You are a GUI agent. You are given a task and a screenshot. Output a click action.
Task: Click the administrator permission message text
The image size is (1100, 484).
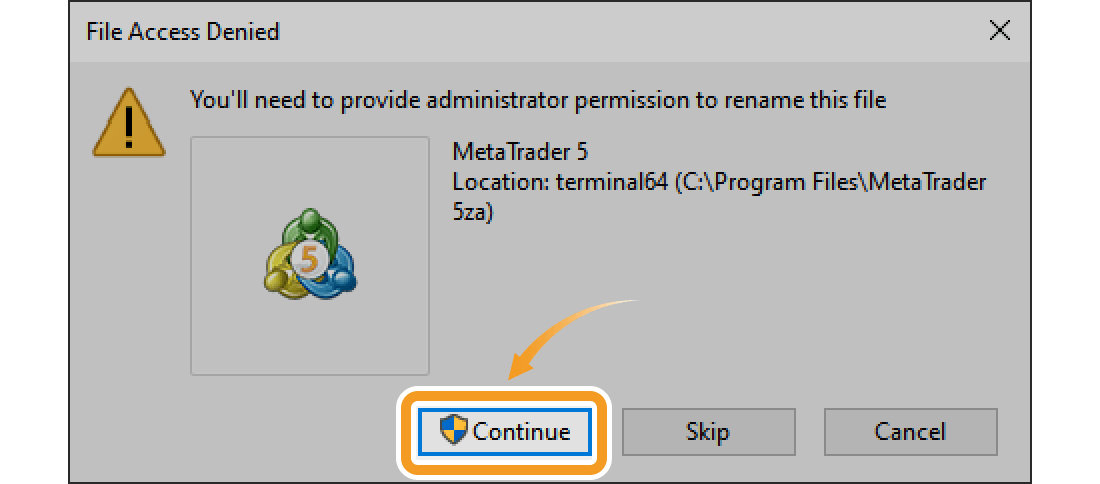tap(538, 100)
